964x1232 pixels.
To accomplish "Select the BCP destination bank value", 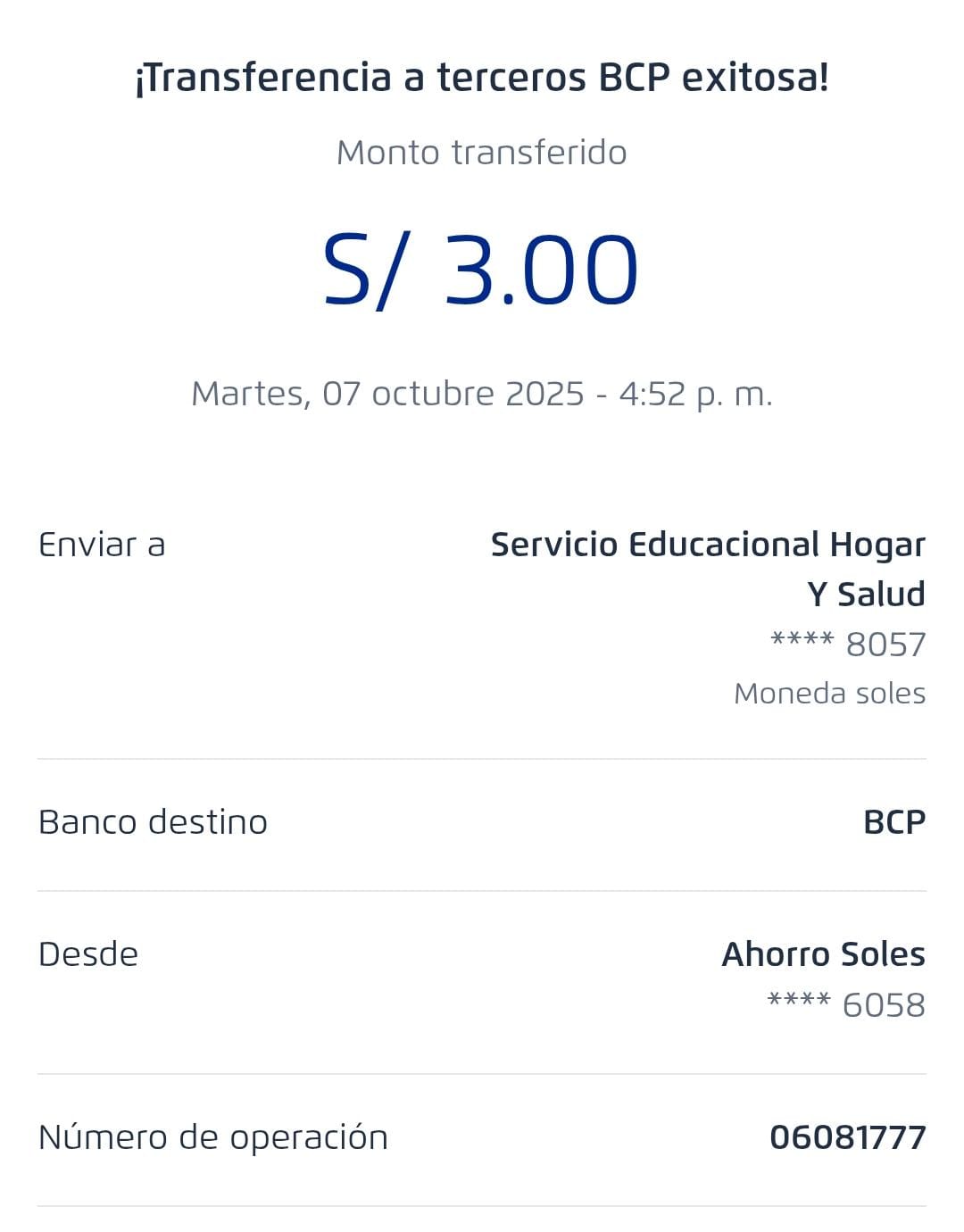I will click(x=894, y=822).
